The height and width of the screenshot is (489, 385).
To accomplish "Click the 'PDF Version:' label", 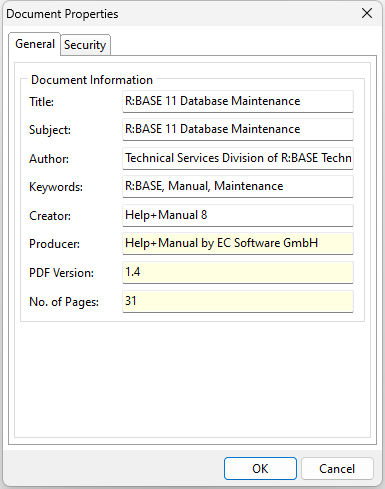I will point(61,273).
